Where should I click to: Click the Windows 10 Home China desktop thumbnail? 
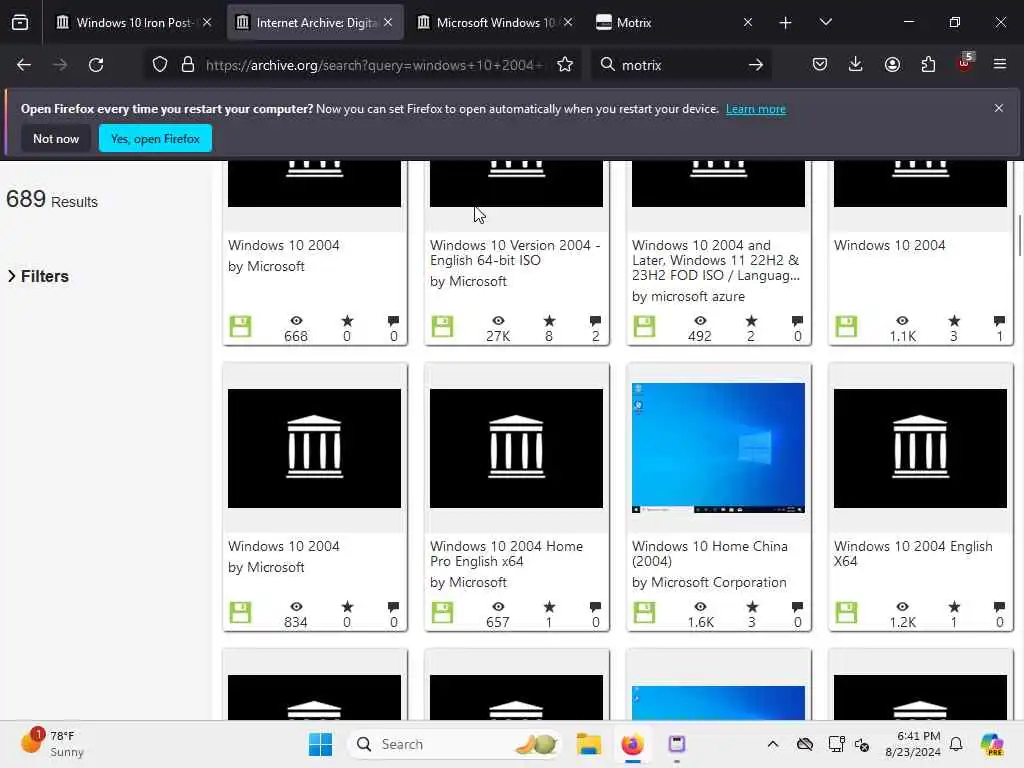pyautogui.click(x=718, y=448)
